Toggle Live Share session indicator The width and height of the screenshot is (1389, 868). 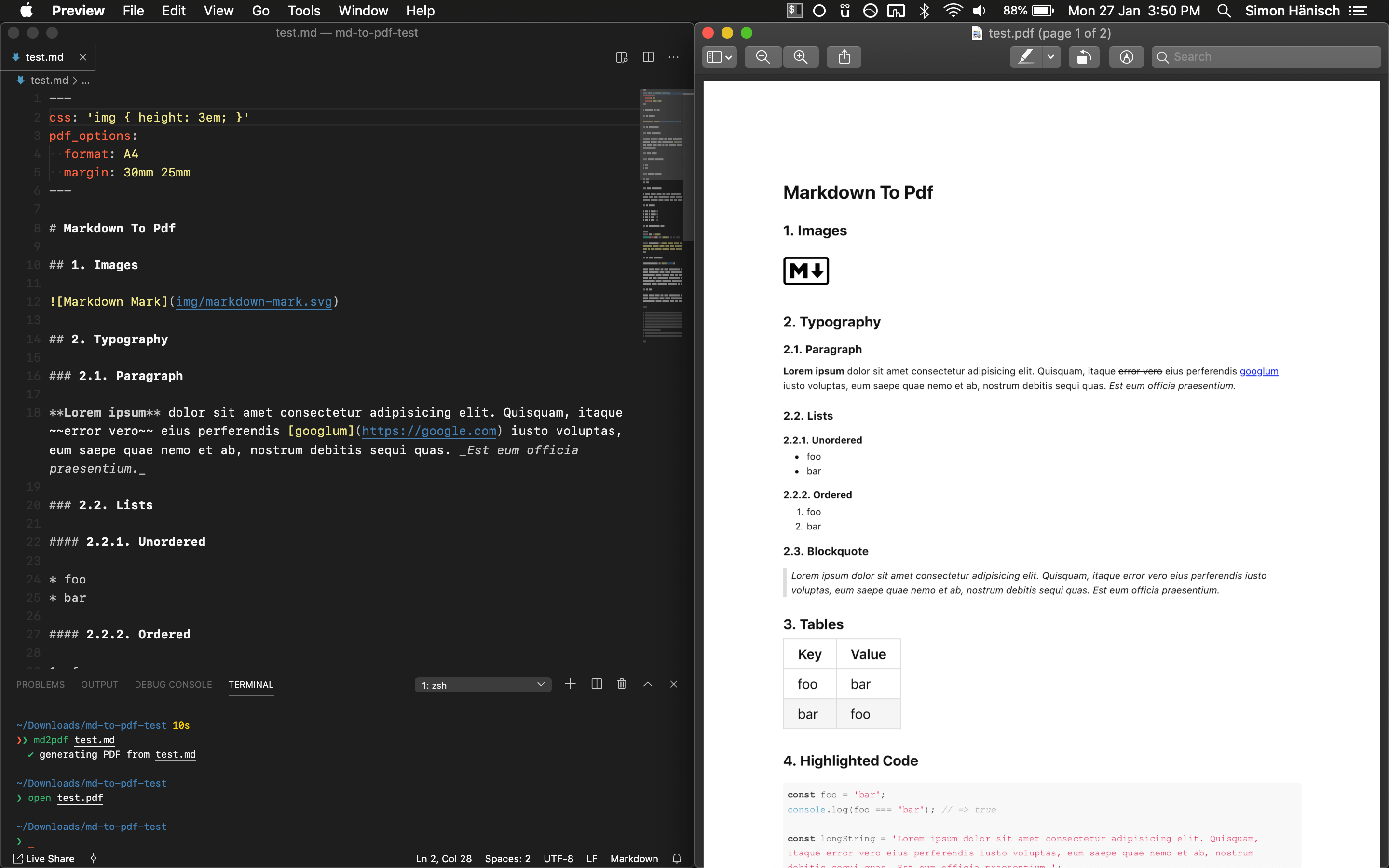pos(44,858)
